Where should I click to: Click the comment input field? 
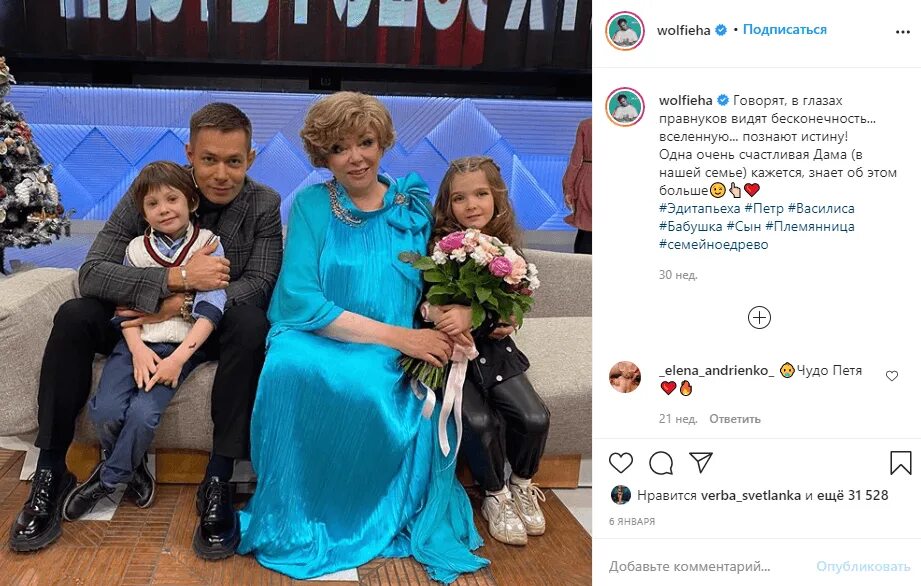click(708, 566)
